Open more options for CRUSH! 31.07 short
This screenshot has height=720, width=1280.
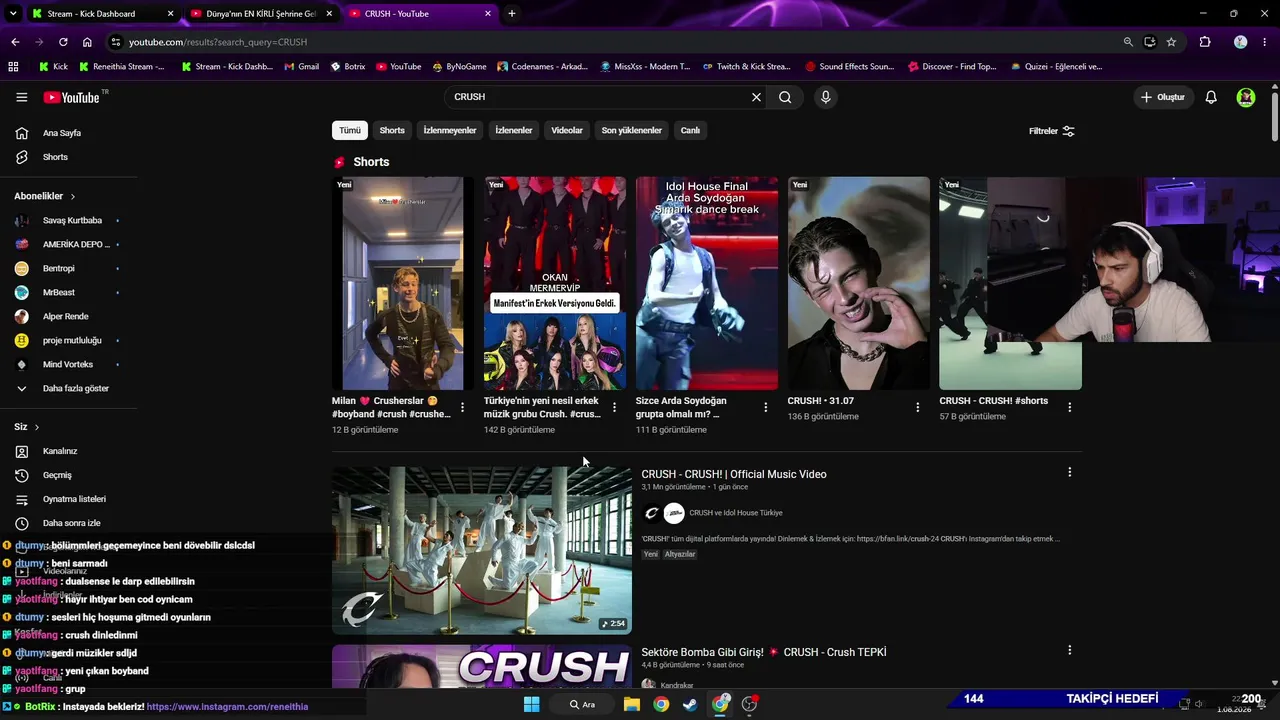918,407
